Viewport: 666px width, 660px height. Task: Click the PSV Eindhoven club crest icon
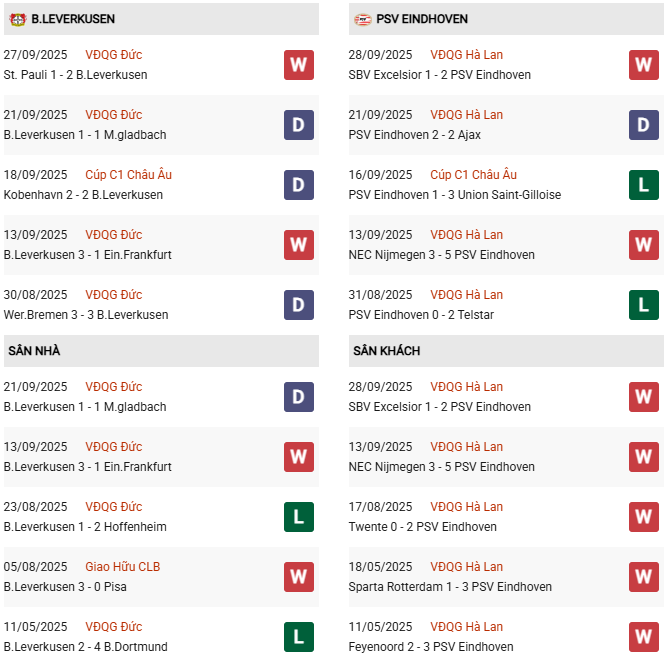pos(363,19)
